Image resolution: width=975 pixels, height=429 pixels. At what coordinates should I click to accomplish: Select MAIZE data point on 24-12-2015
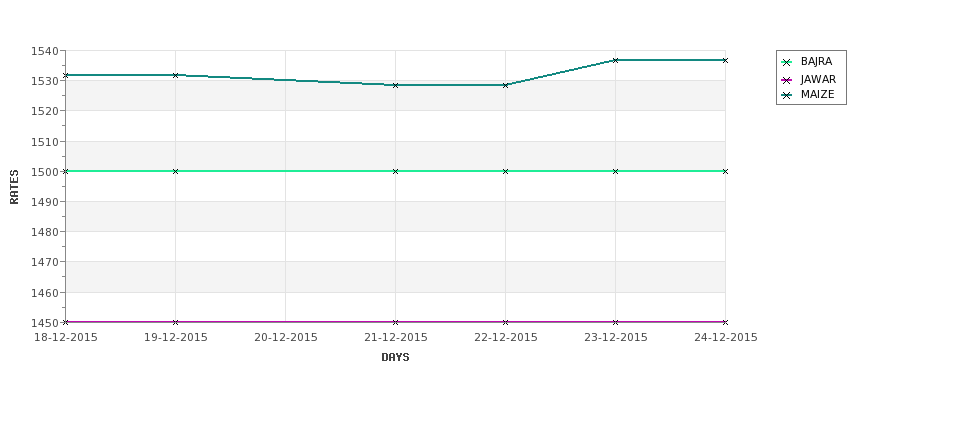point(725,60)
